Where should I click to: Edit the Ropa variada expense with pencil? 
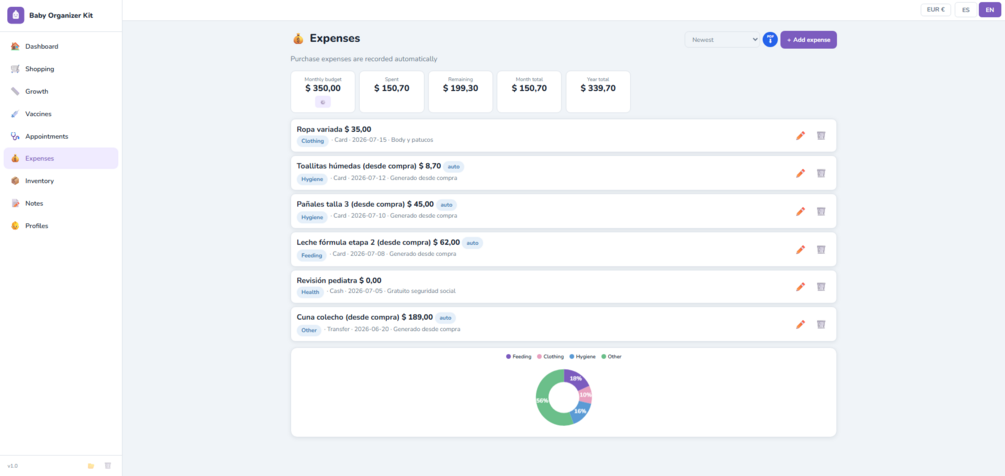pyautogui.click(x=800, y=136)
